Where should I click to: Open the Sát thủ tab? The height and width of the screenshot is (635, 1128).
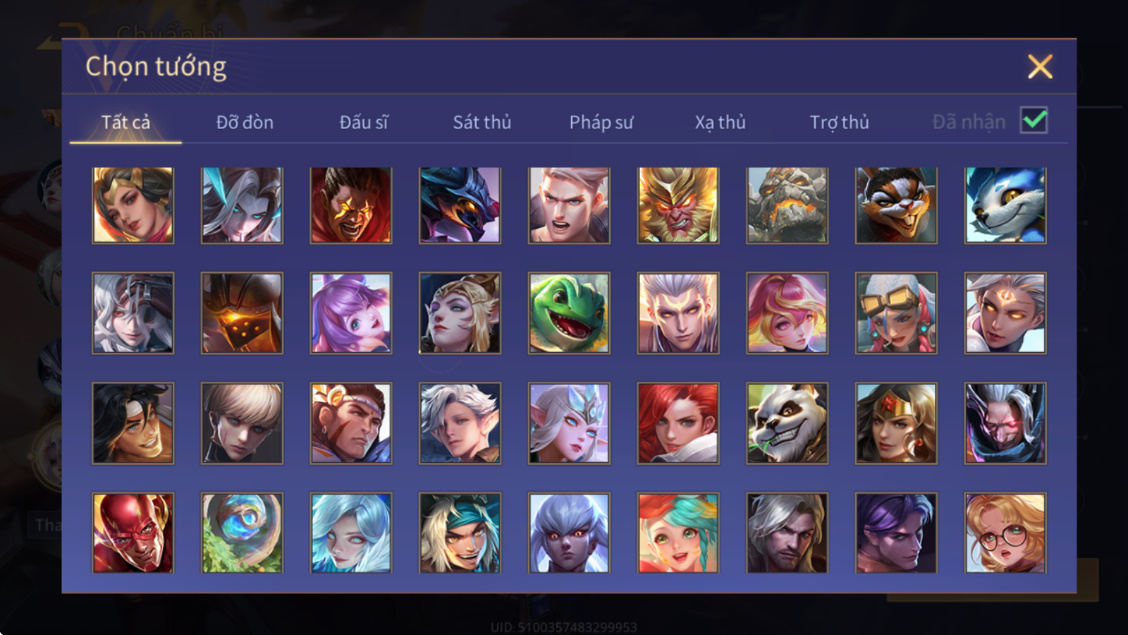click(482, 122)
